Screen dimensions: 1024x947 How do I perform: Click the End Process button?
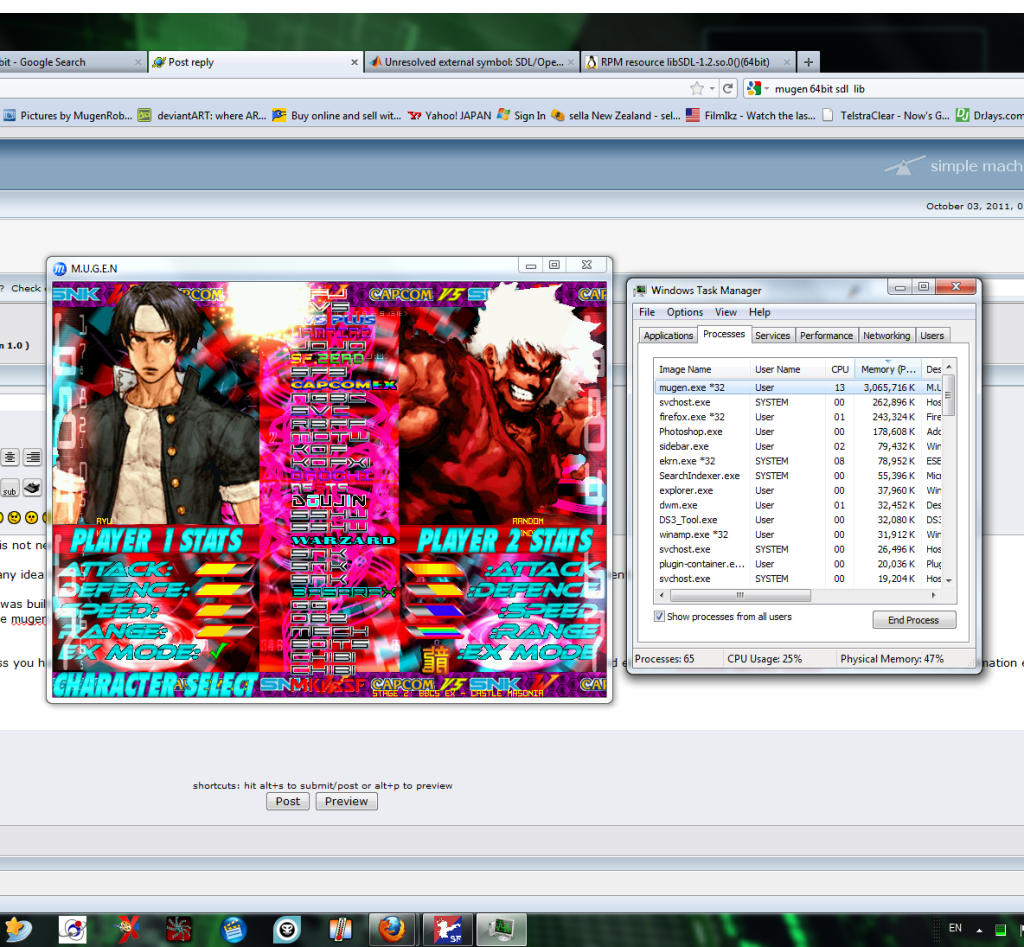[x=913, y=620]
